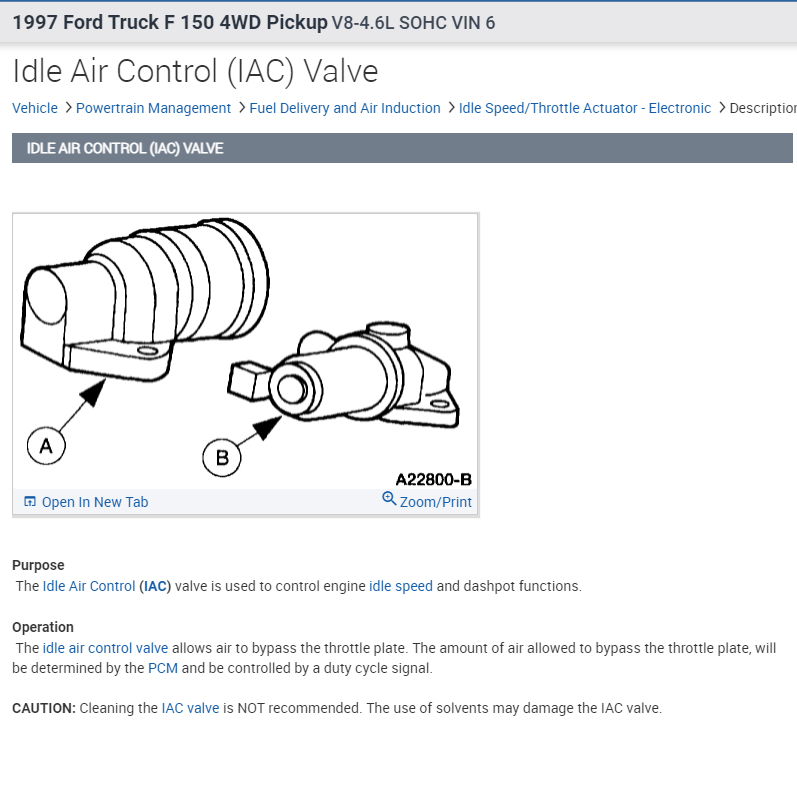Click the chevron before Description breadcrumb
797x790 pixels.
coord(721,108)
